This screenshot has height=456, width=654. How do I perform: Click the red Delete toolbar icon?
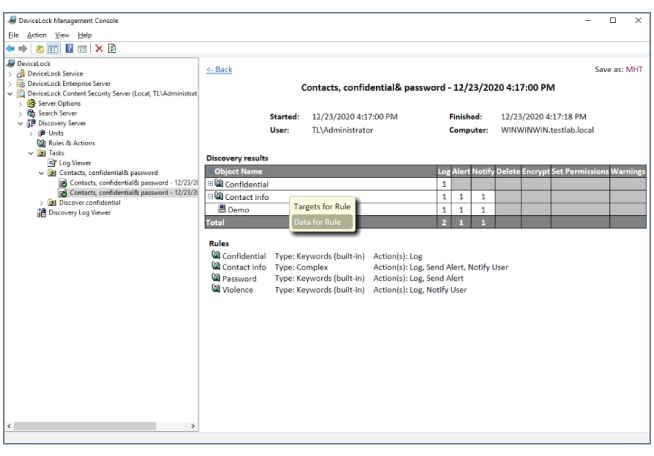98,48
